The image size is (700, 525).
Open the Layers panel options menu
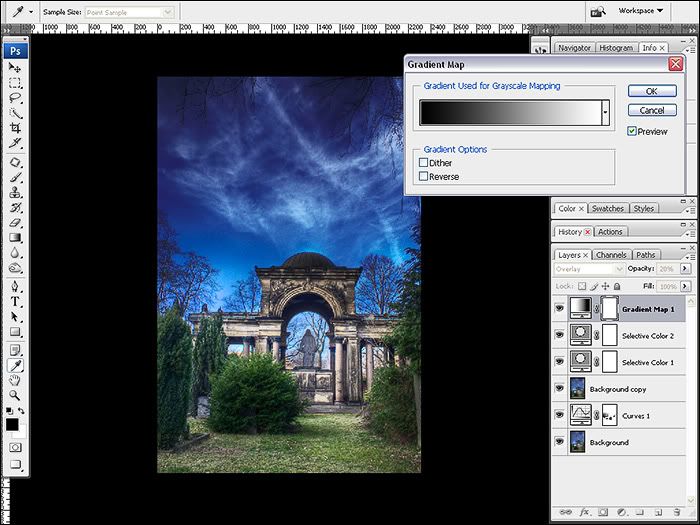pyautogui.click(x=691, y=257)
